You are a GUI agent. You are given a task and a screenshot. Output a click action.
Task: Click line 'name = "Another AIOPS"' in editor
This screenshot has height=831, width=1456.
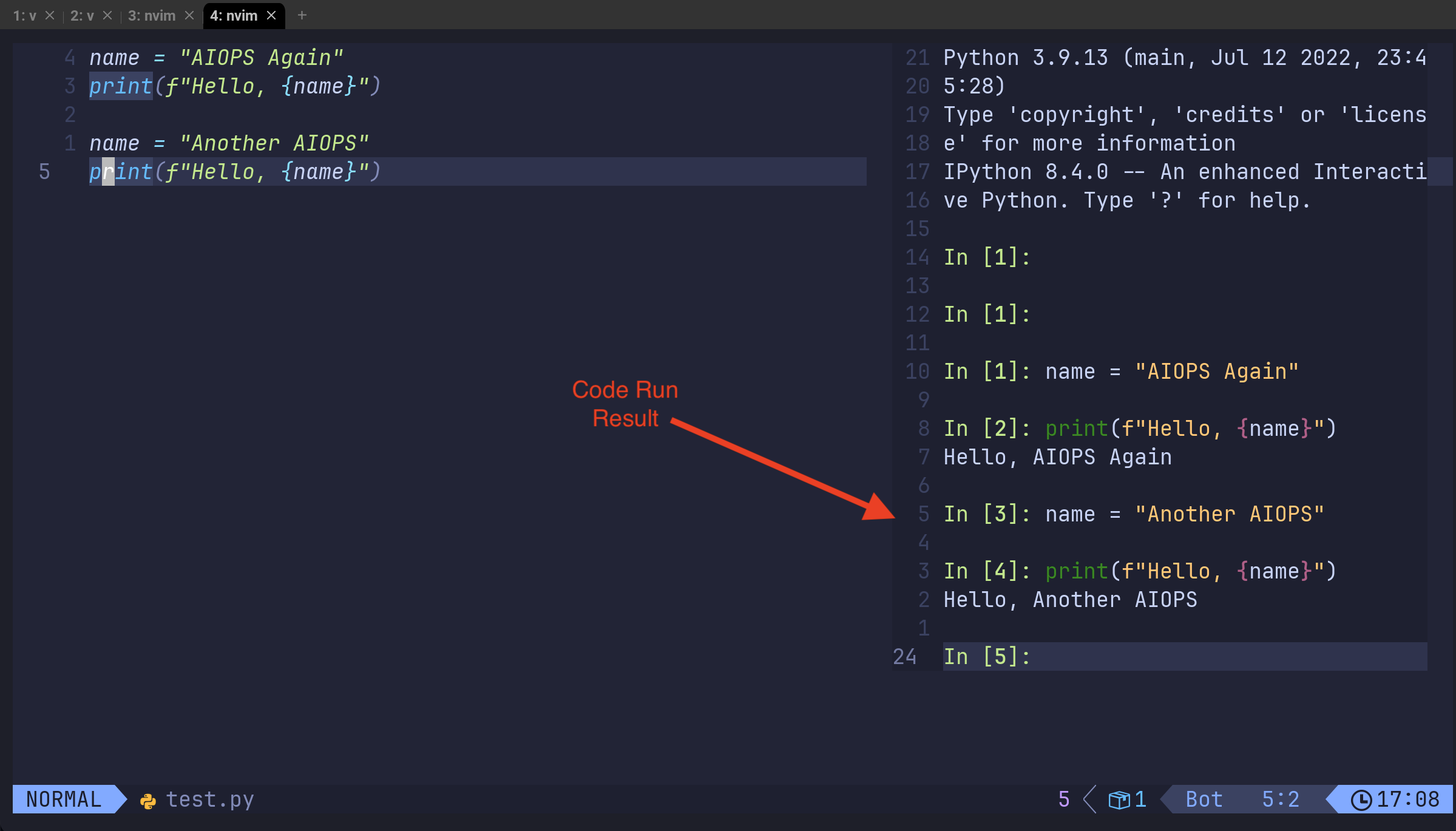(229, 143)
